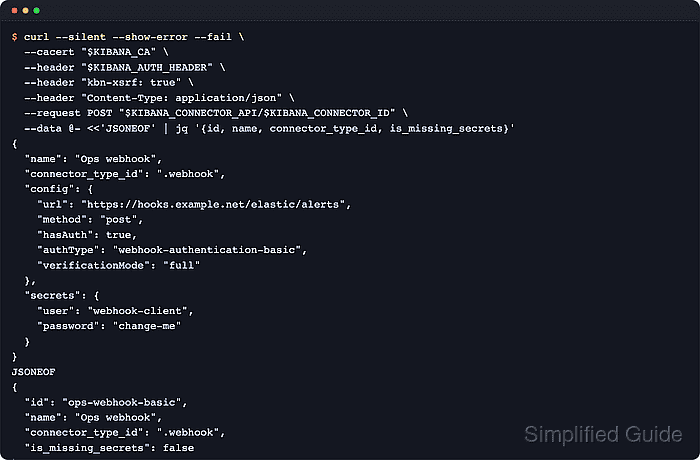The image size is (700, 460).
Task: Click the "ops-webhook-basic" id in output
Action: tap(125, 401)
